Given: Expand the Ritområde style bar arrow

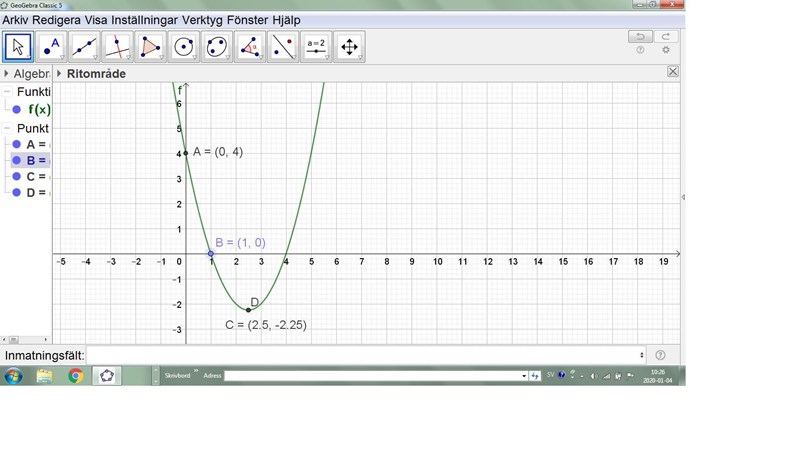Looking at the screenshot, I should [59, 73].
